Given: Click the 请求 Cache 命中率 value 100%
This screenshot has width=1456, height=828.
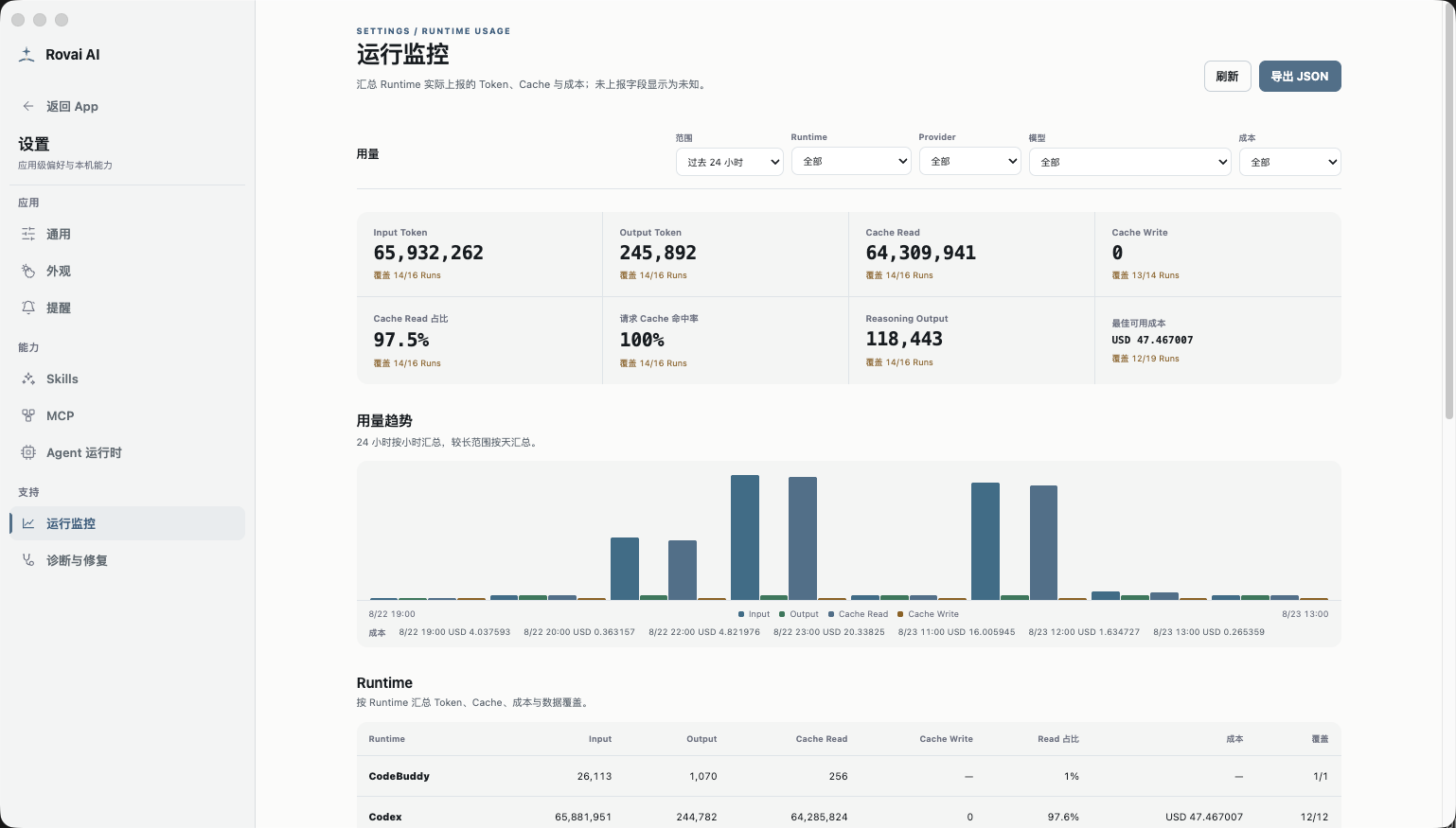Looking at the screenshot, I should tap(642, 340).
